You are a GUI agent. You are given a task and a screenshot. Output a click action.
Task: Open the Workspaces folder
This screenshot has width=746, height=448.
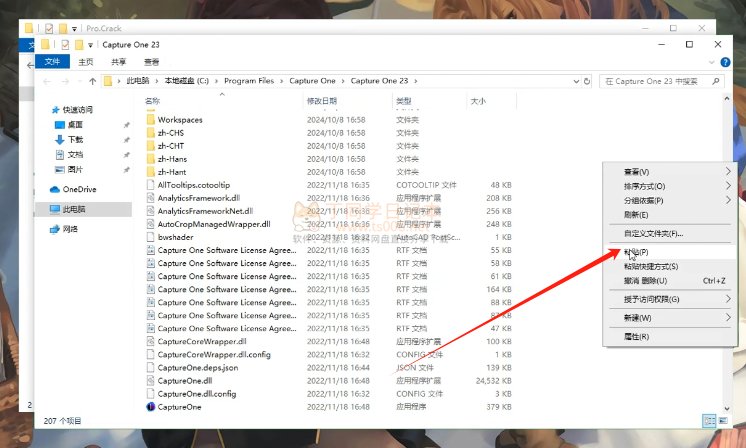point(179,120)
